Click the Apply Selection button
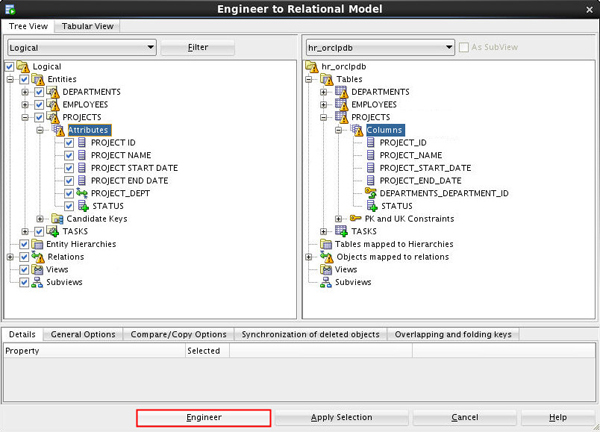Screen dimensions: 600x432 click(x=341, y=417)
